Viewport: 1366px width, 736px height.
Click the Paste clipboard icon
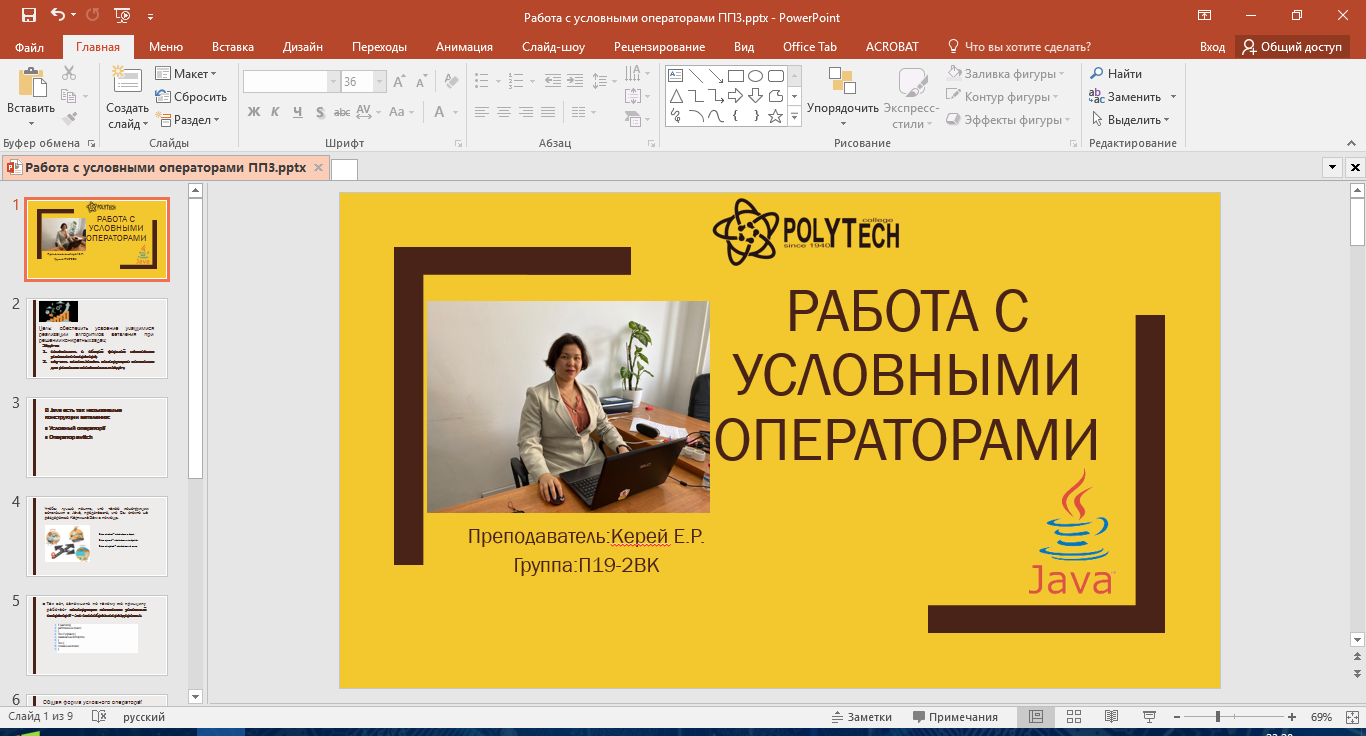(x=31, y=82)
